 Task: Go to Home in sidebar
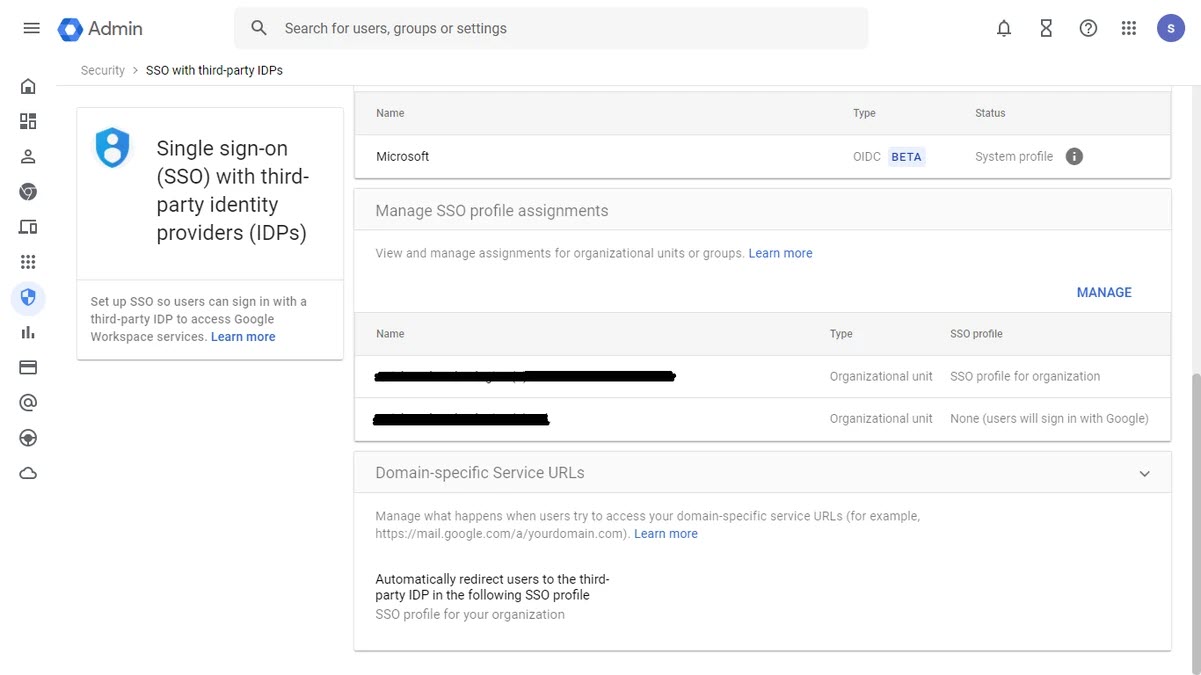click(28, 86)
